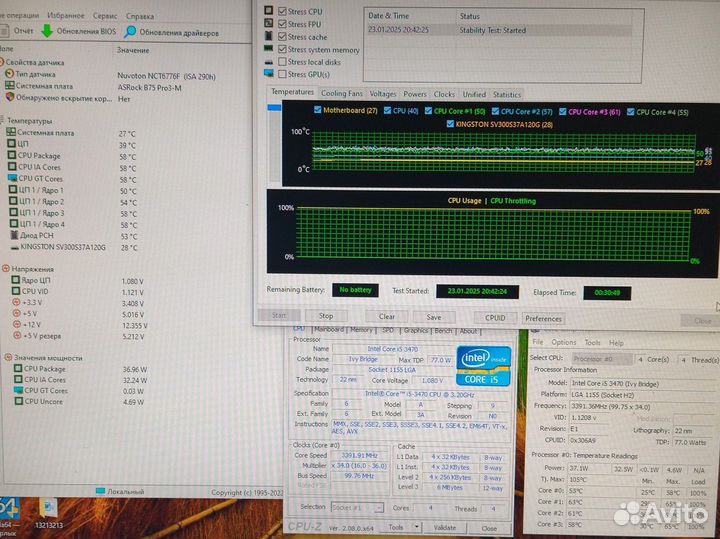Click the Validate button in CPU-Z

pos(444,528)
